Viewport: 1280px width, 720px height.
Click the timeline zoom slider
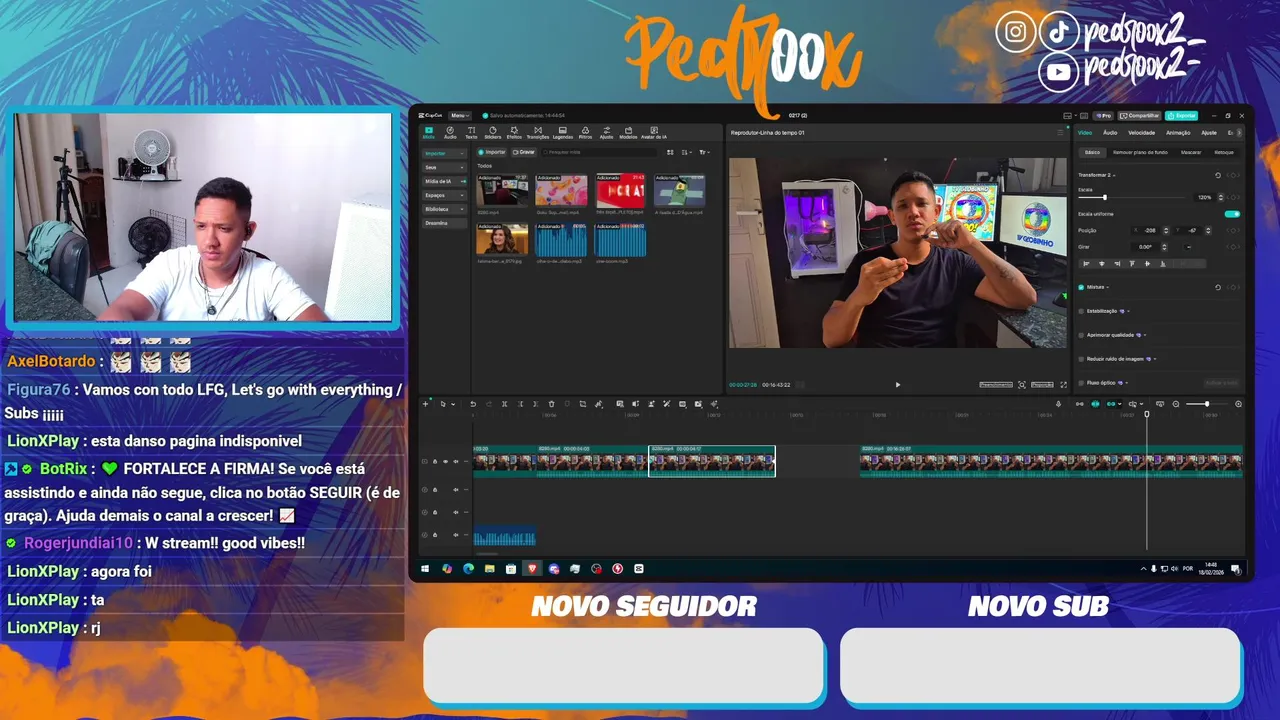(x=1207, y=404)
